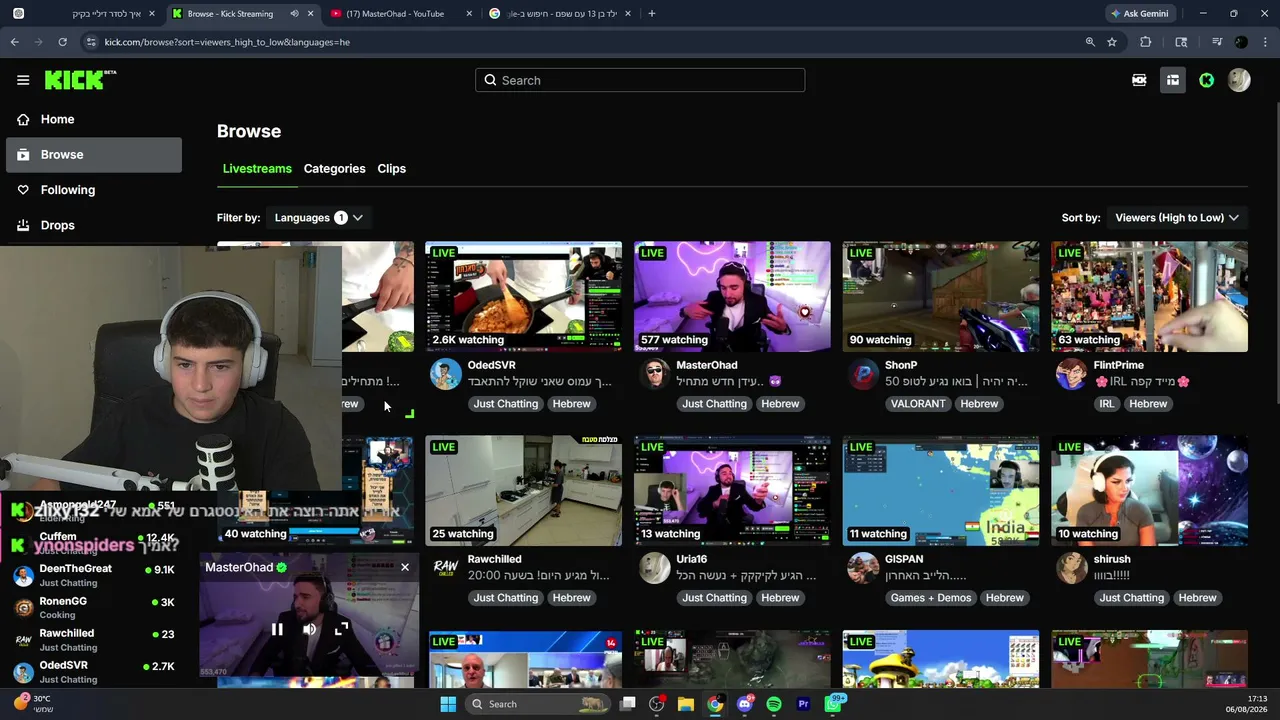
Task: Click the VALORANT category tag under ShonP
Action: pos(917,404)
